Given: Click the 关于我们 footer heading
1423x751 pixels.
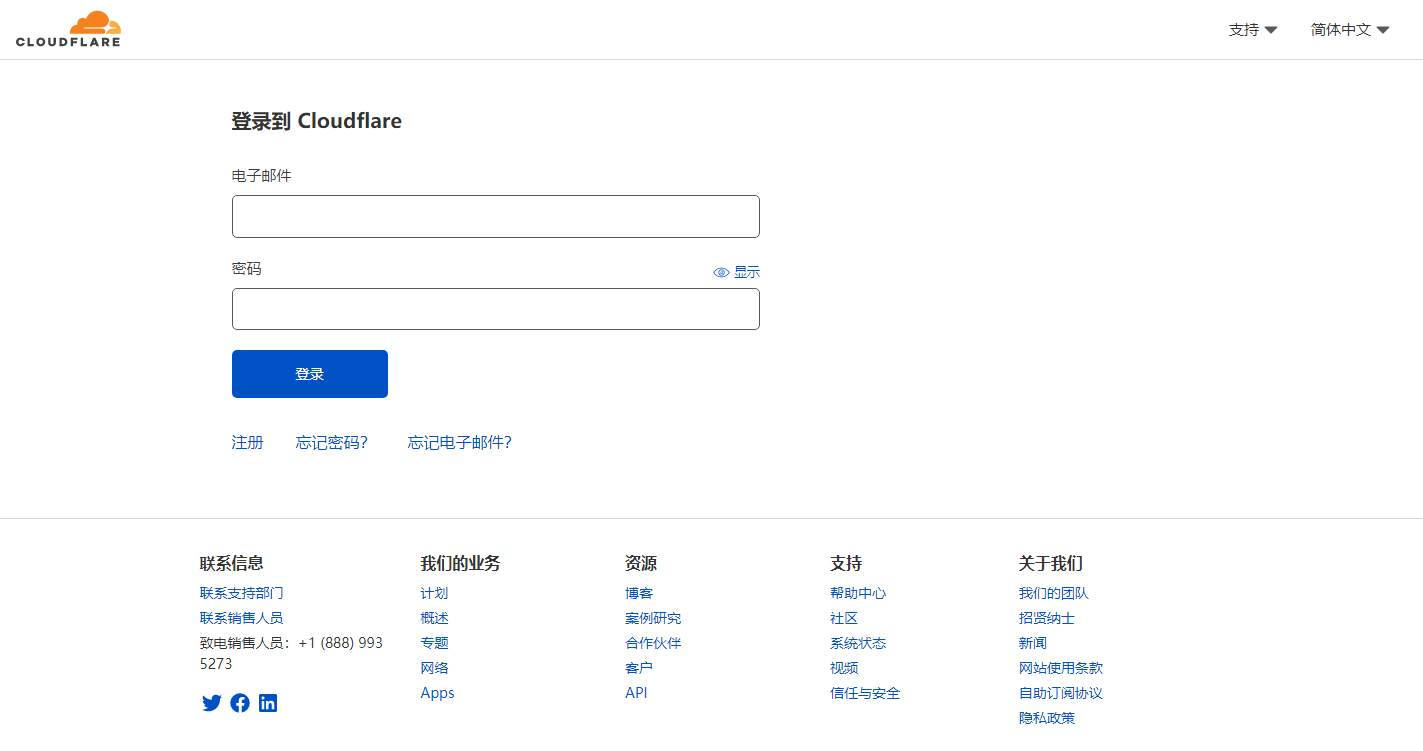Looking at the screenshot, I should tap(1051, 563).
